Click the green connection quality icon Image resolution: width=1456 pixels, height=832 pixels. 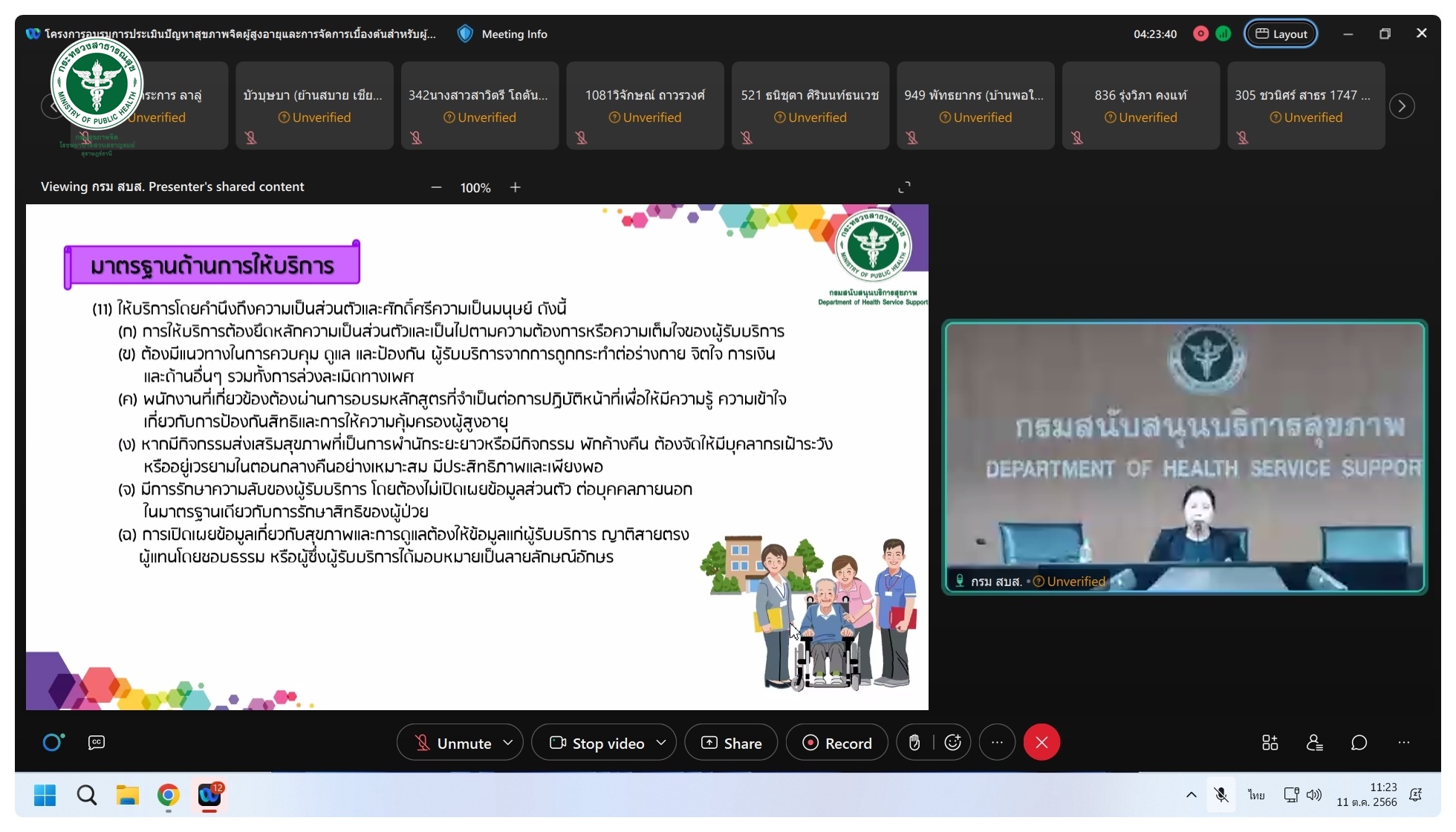click(1223, 34)
